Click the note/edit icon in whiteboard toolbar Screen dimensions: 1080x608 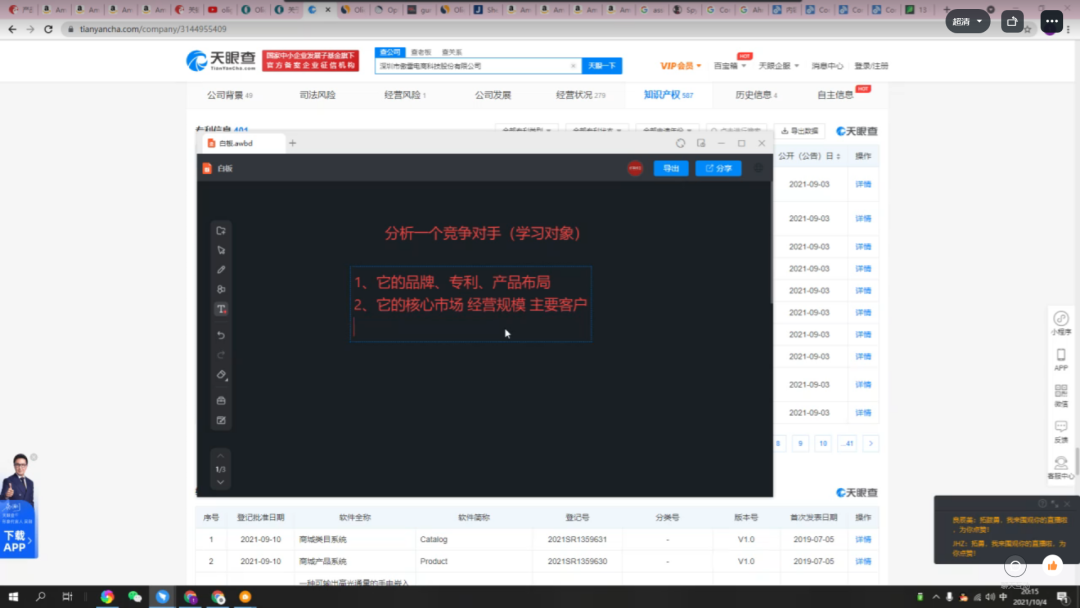pos(221,421)
